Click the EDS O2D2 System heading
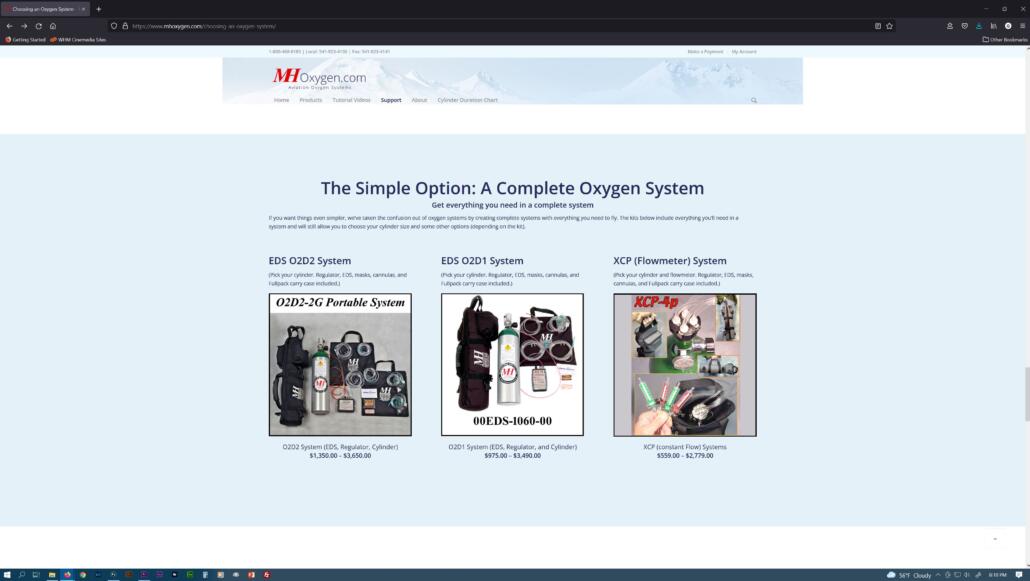The width and height of the screenshot is (1030, 581). pyautogui.click(x=309, y=261)
